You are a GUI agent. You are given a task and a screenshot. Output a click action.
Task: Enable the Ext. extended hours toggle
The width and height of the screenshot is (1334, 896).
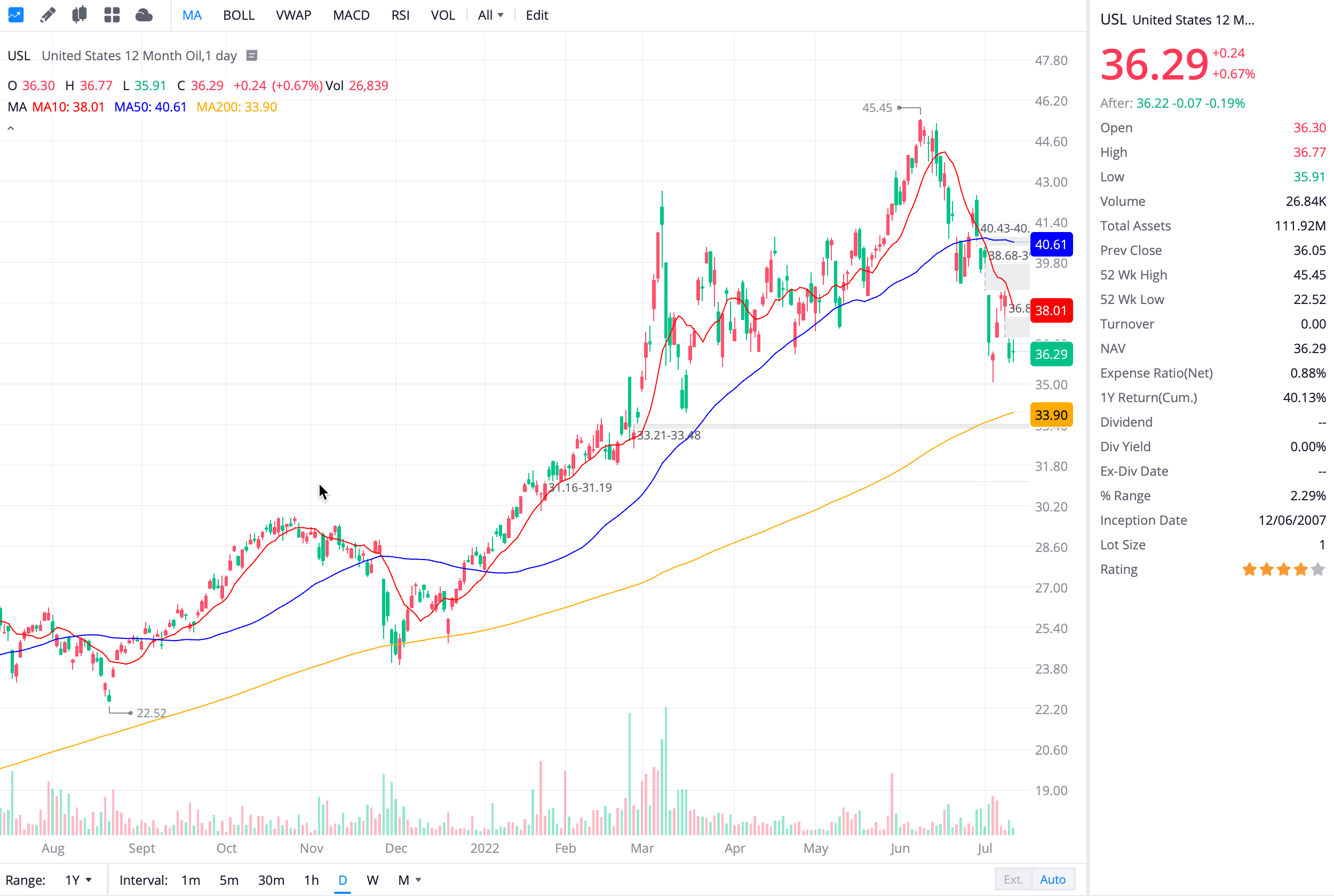(x=1013, y=879)
